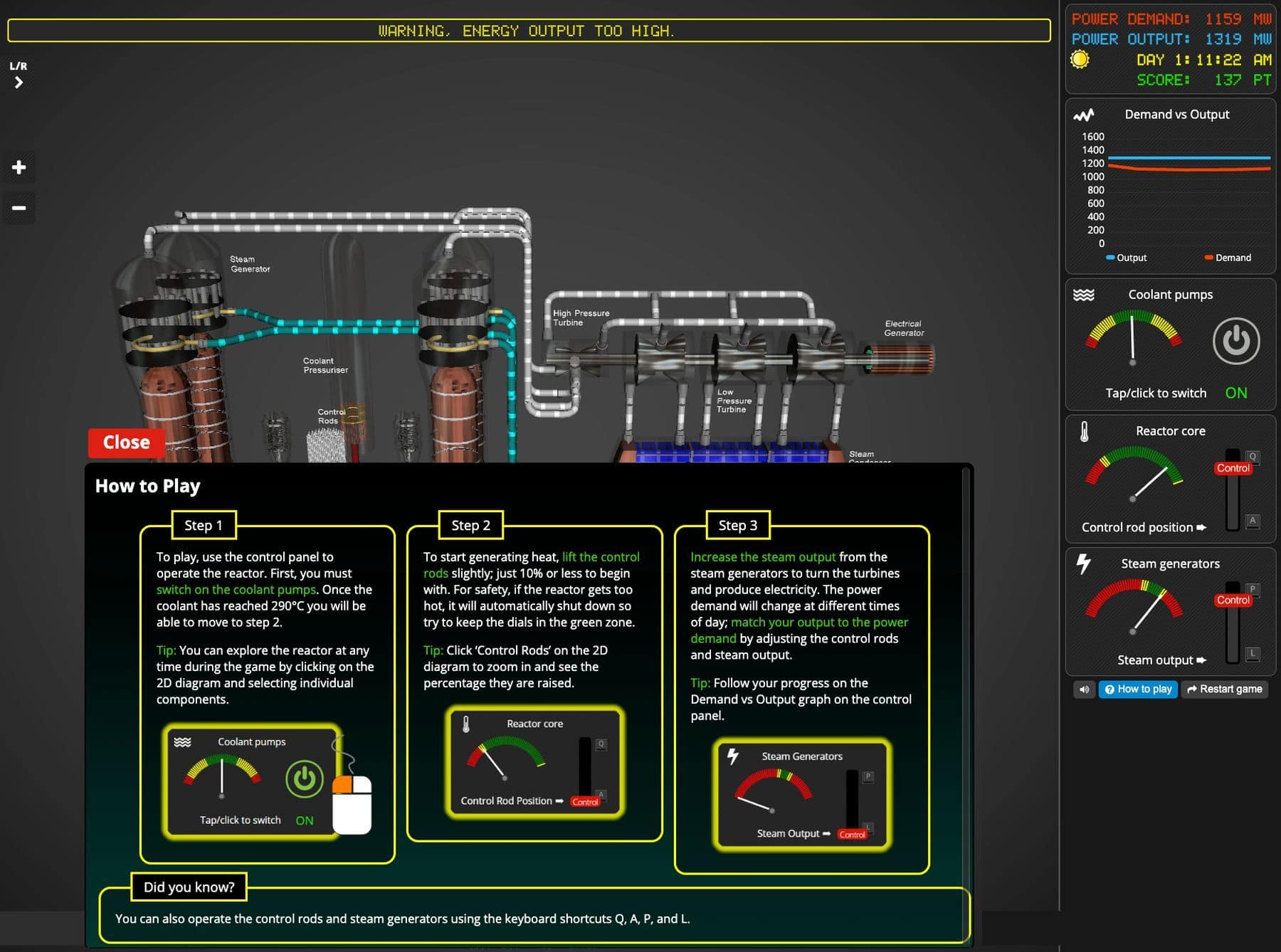Click the sun icon in the status display
1281x952 pixels.
coord(1079,60)
